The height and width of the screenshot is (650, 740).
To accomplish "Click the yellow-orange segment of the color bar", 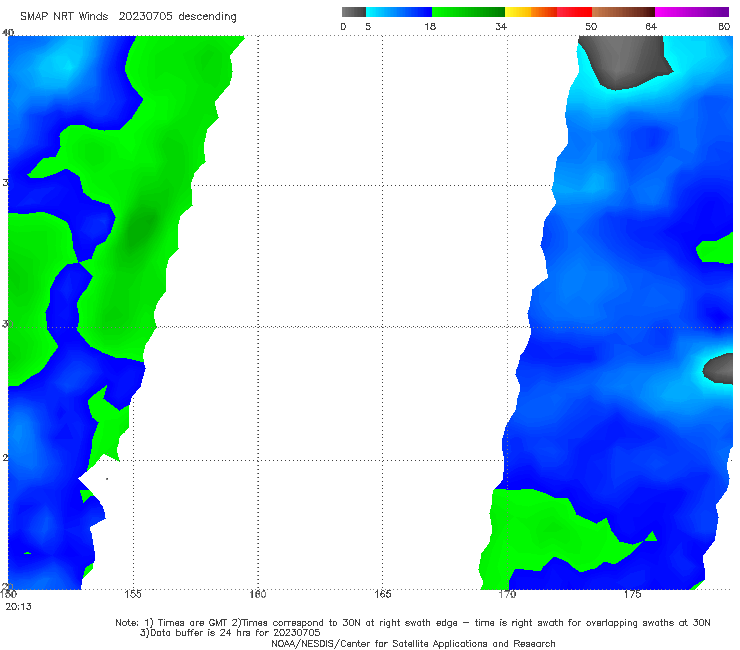I will coord(531,12).
